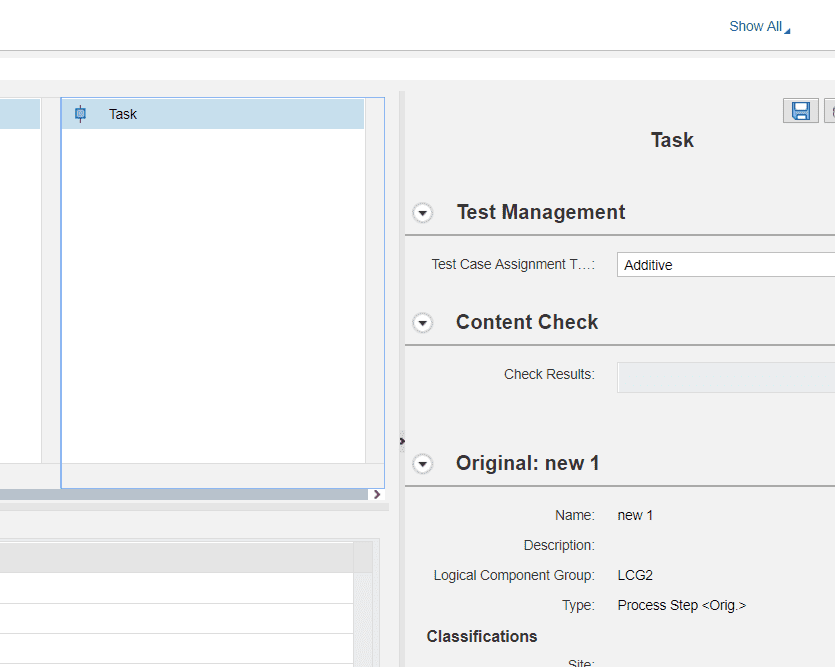Click the Classifications heading
The image size is (835, 667).
[481, 636]
